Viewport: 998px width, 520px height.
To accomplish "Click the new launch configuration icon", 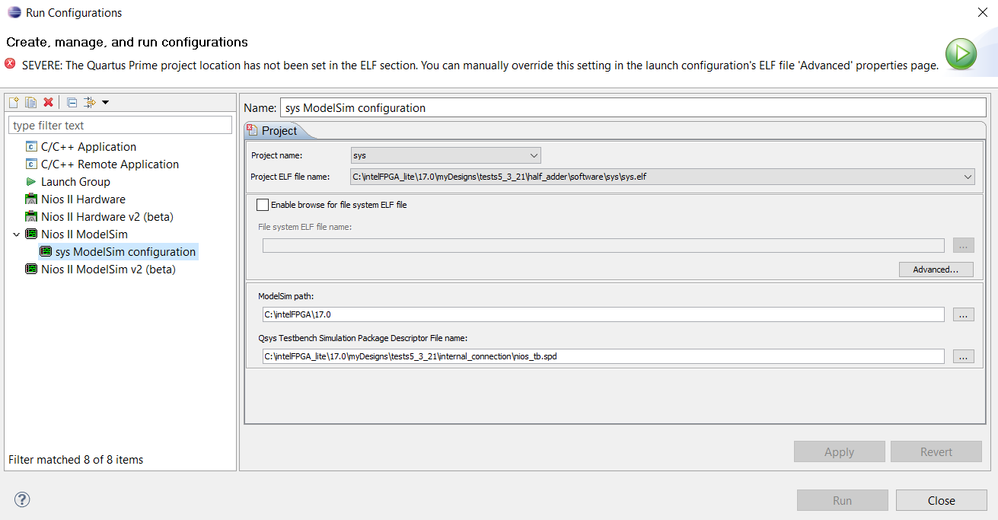I will (x=15, y=102).
